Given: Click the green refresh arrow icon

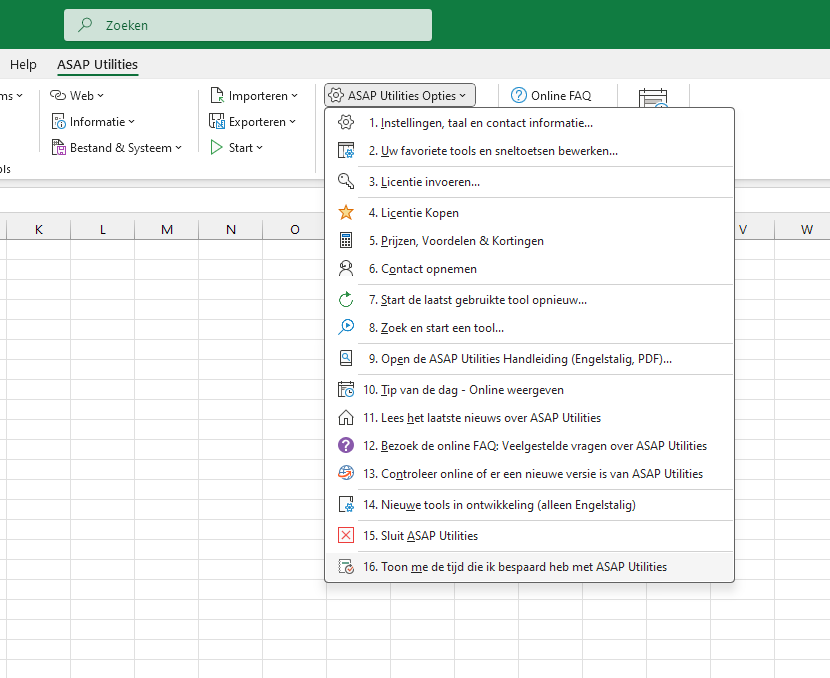Looking at the screenshot, I should pyautogui.click(x=346, y=300).
